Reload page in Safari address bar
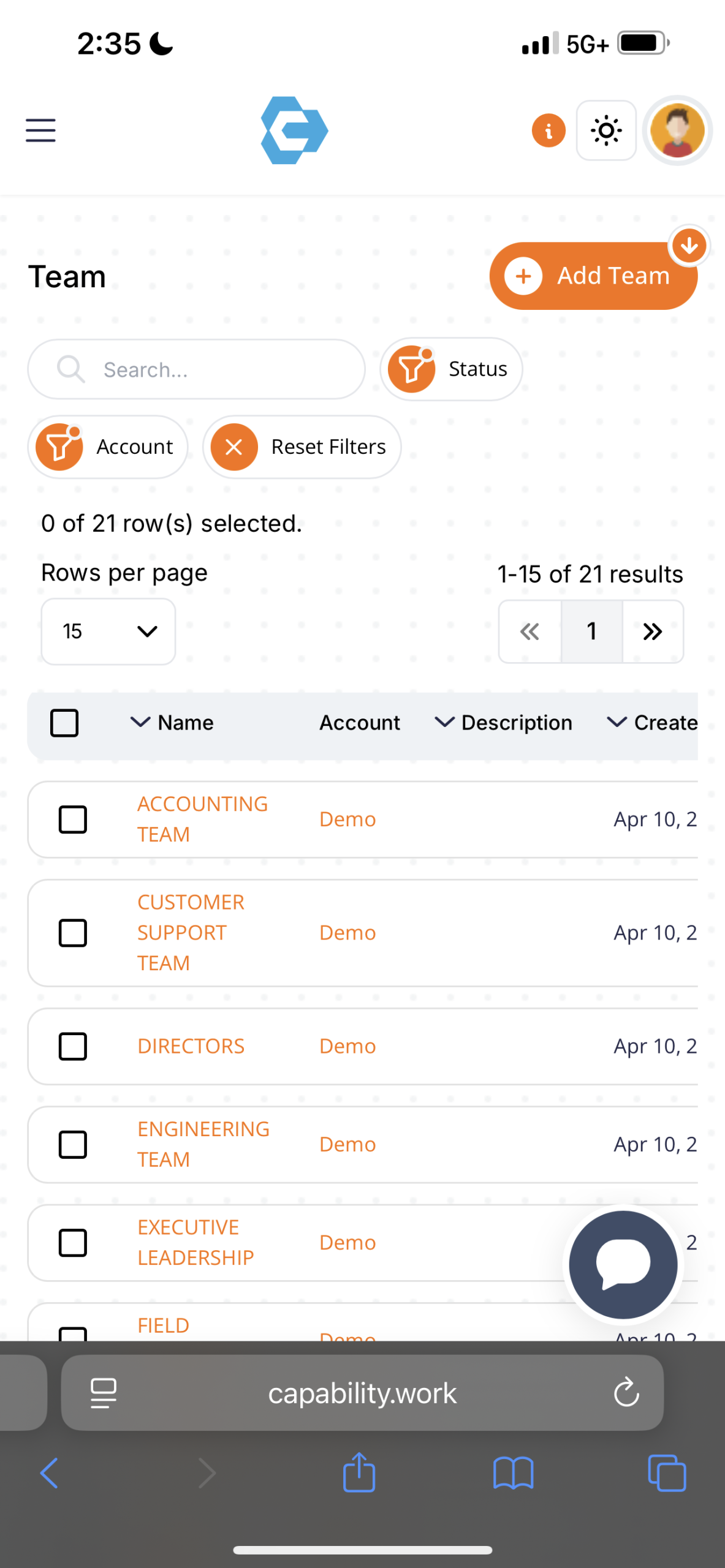The width and height of the screenshot is (725, 1568). 626,1393
